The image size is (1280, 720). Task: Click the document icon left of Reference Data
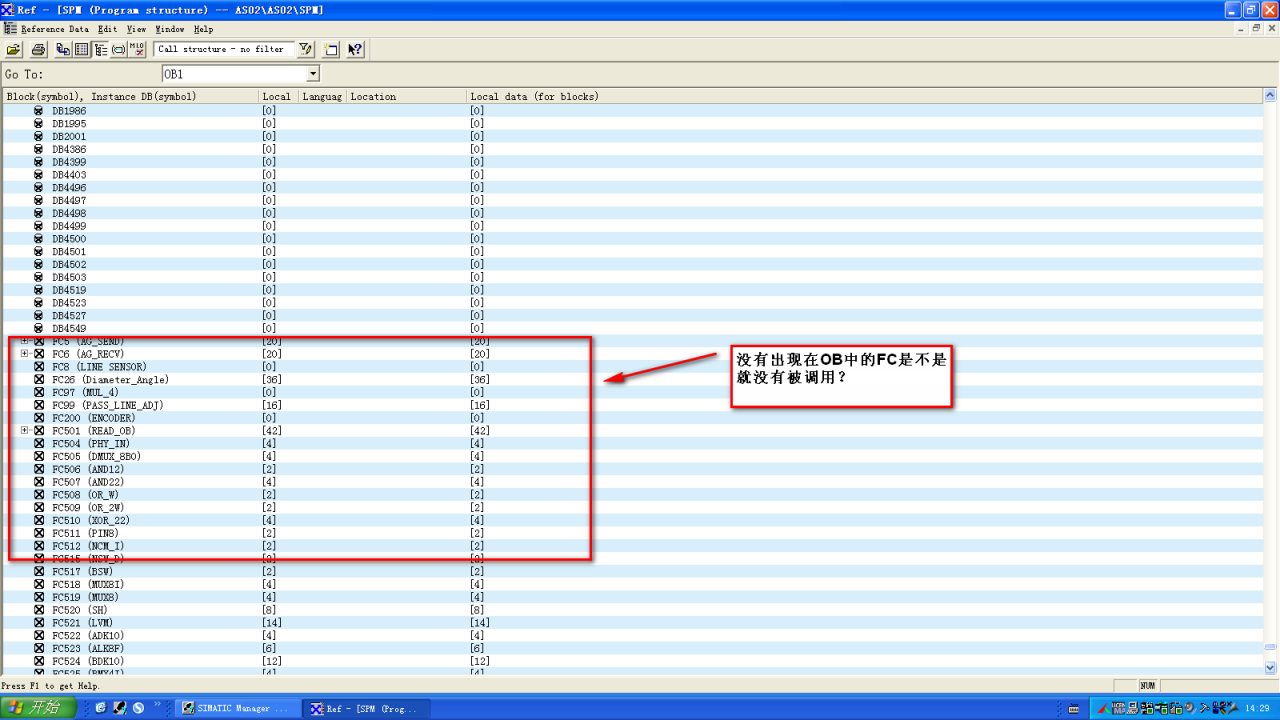point(10,29)
